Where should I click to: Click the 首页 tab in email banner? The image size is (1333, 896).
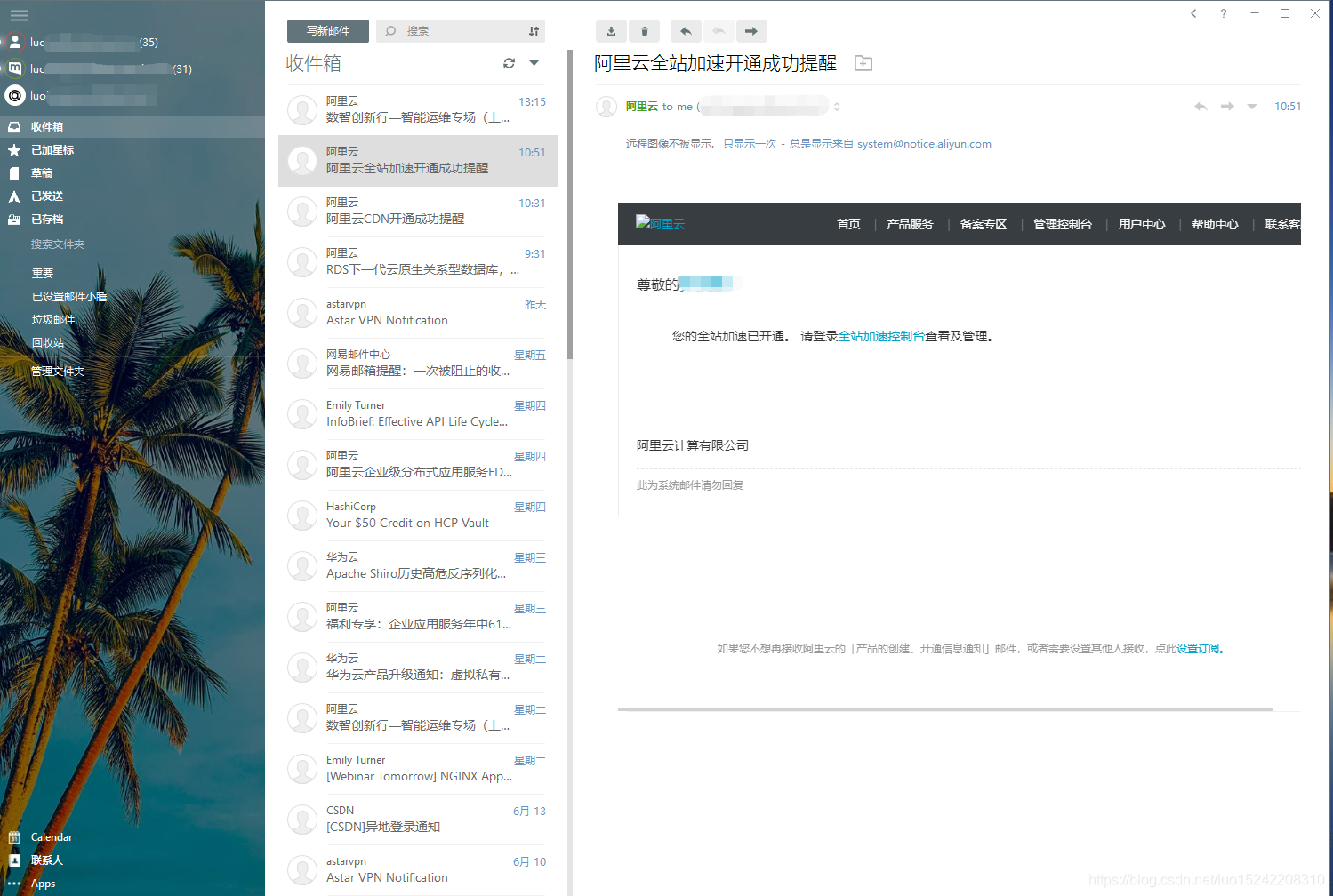pyautogui.click(x=848, y=224)
